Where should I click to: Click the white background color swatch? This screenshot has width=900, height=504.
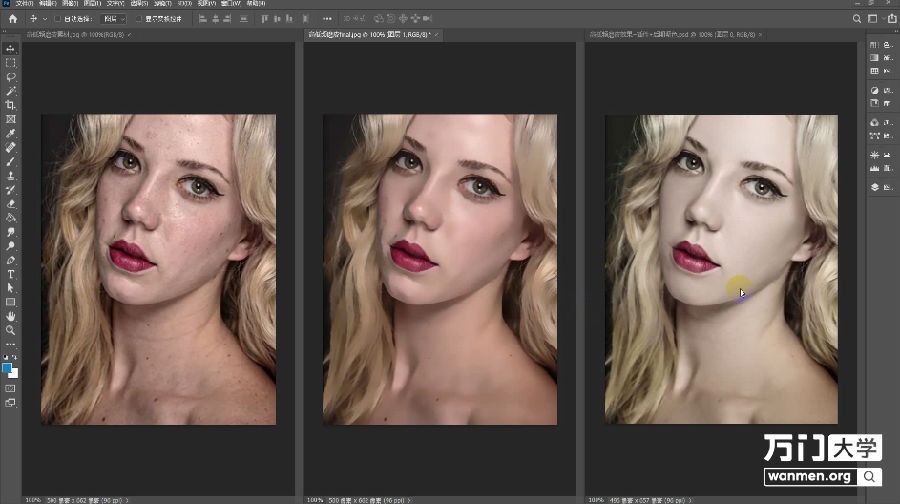tap(15, 374)
